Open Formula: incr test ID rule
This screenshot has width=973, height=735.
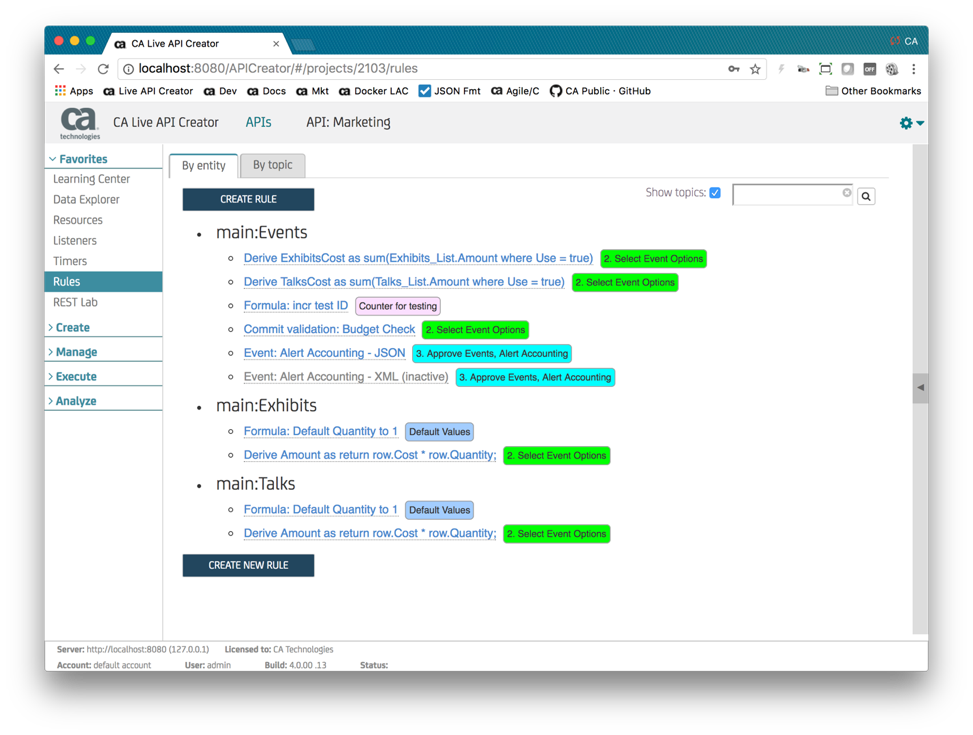[295, 305]
